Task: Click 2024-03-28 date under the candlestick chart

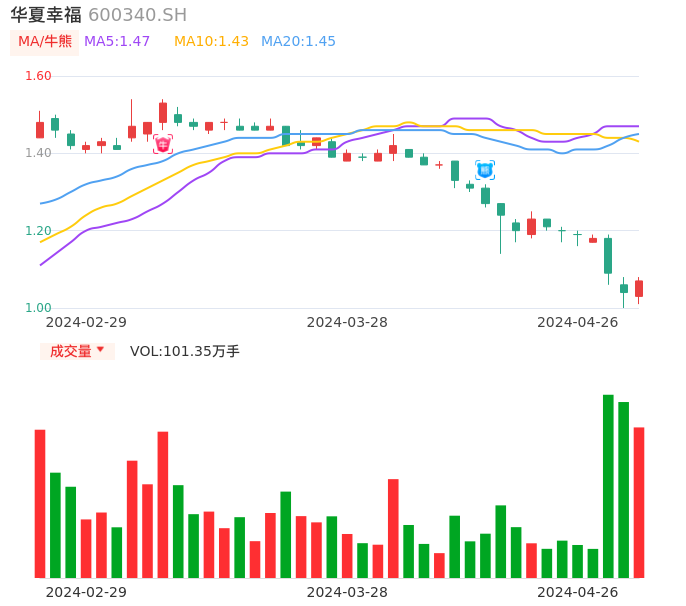Action: click(347, 323)
